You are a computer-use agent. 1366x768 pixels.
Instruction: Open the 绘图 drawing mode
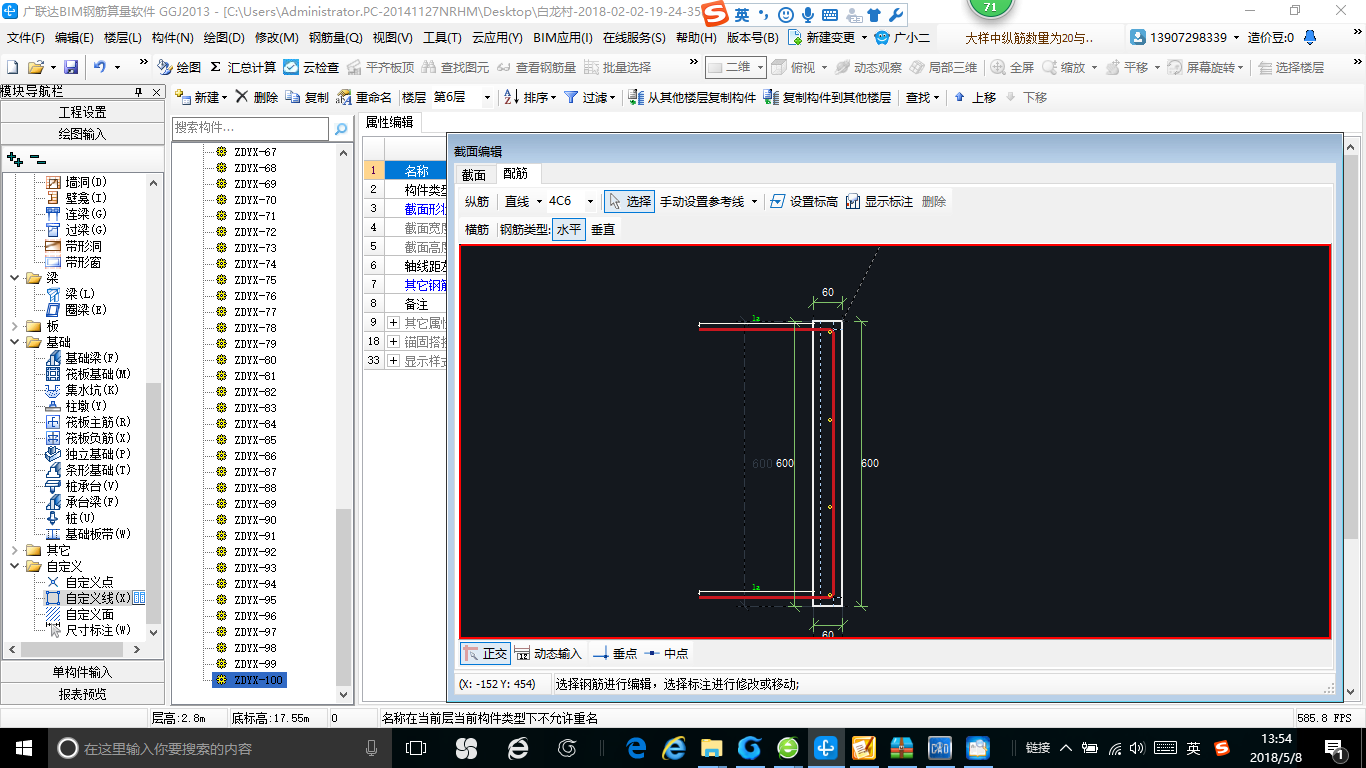(x=179, y=67)
